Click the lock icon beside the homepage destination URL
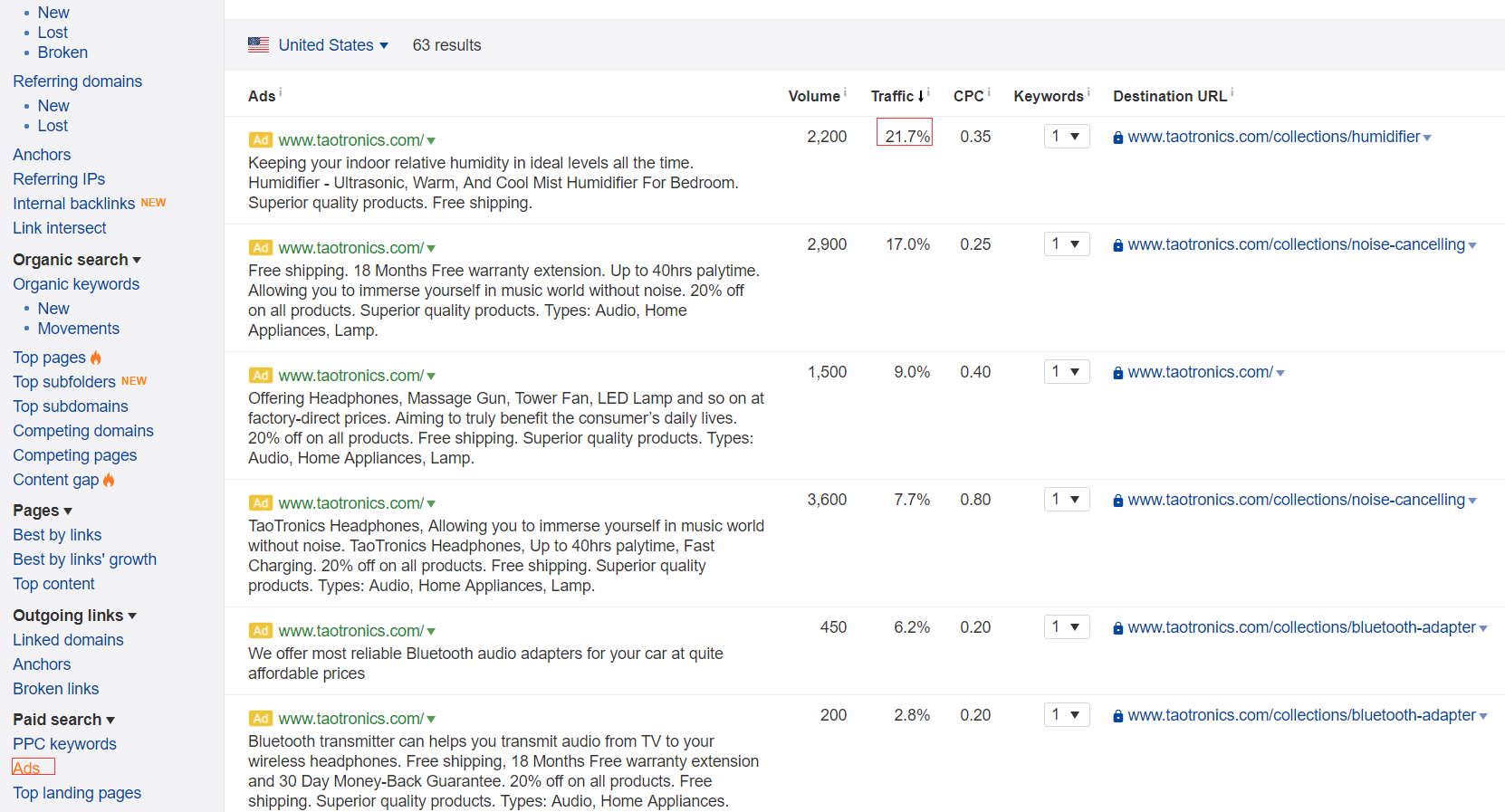Screen dimensions: 1505x812 [x=1118, y=373]
